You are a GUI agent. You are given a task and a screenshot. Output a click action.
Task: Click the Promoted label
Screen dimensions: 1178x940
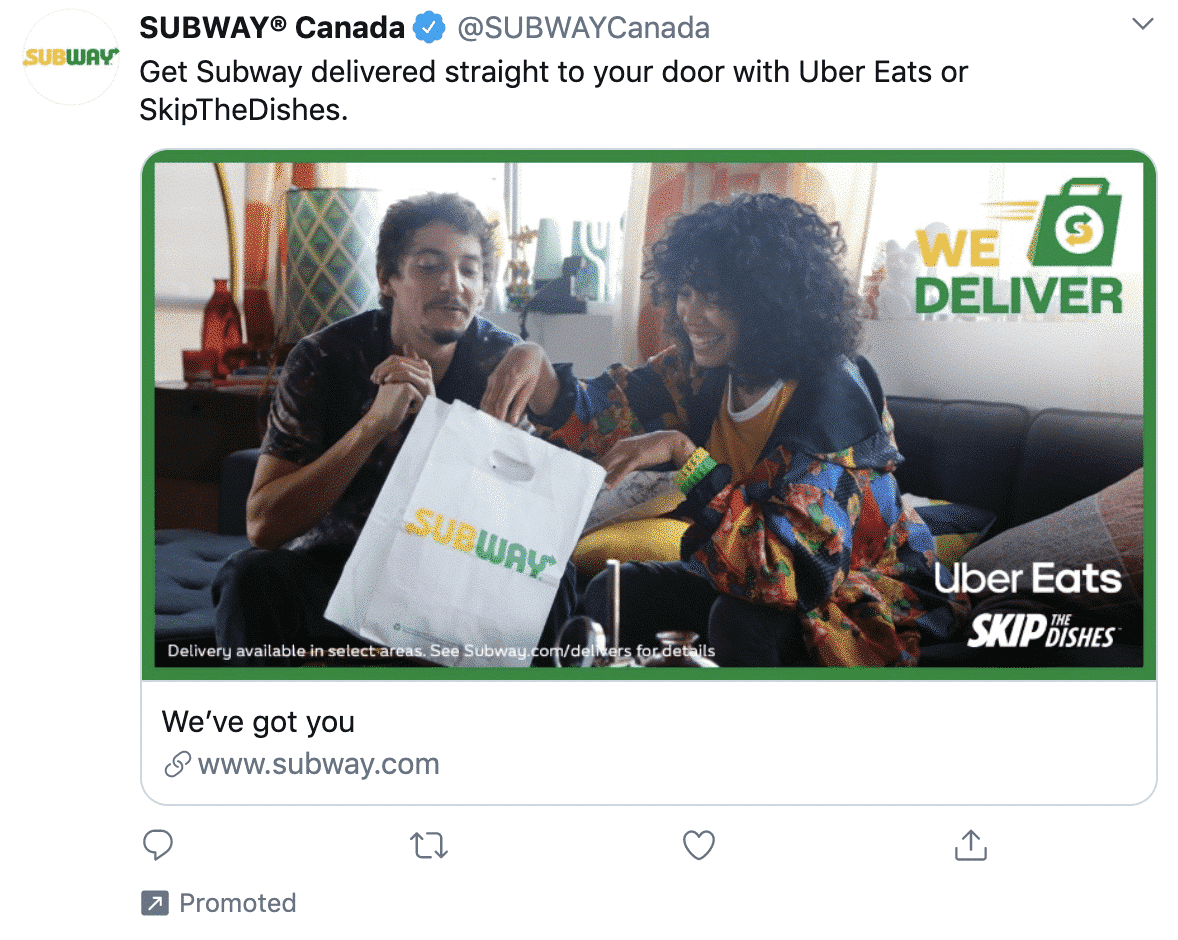tap(237, 902)
